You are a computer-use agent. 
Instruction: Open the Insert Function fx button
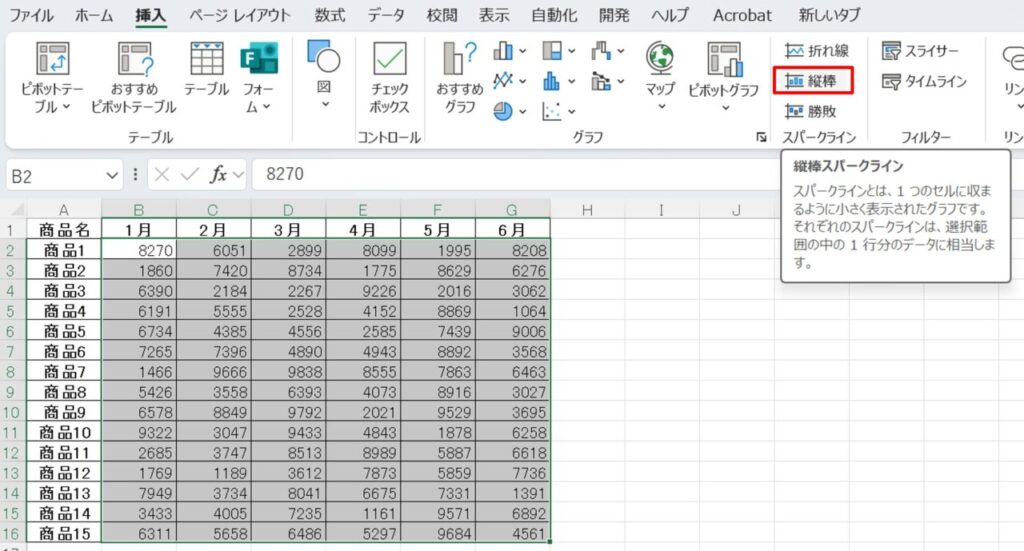[x=218, y=174]
